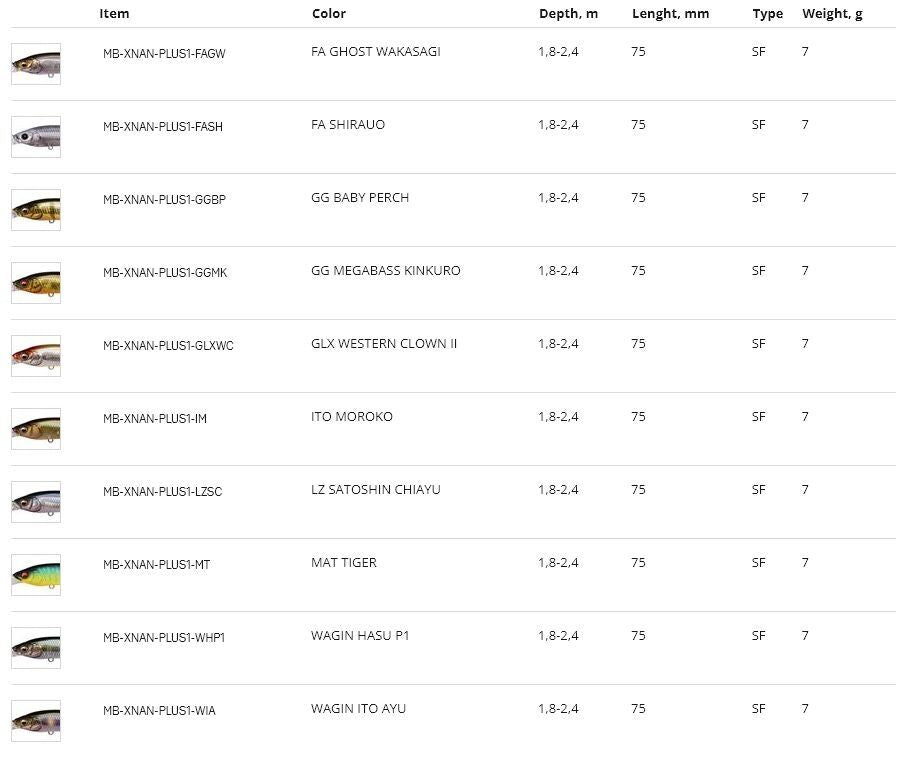Image resolution: width=916 pixels, height=768 pixels.
Task: Click the Color column header
Action: click(x=329, y=14)
